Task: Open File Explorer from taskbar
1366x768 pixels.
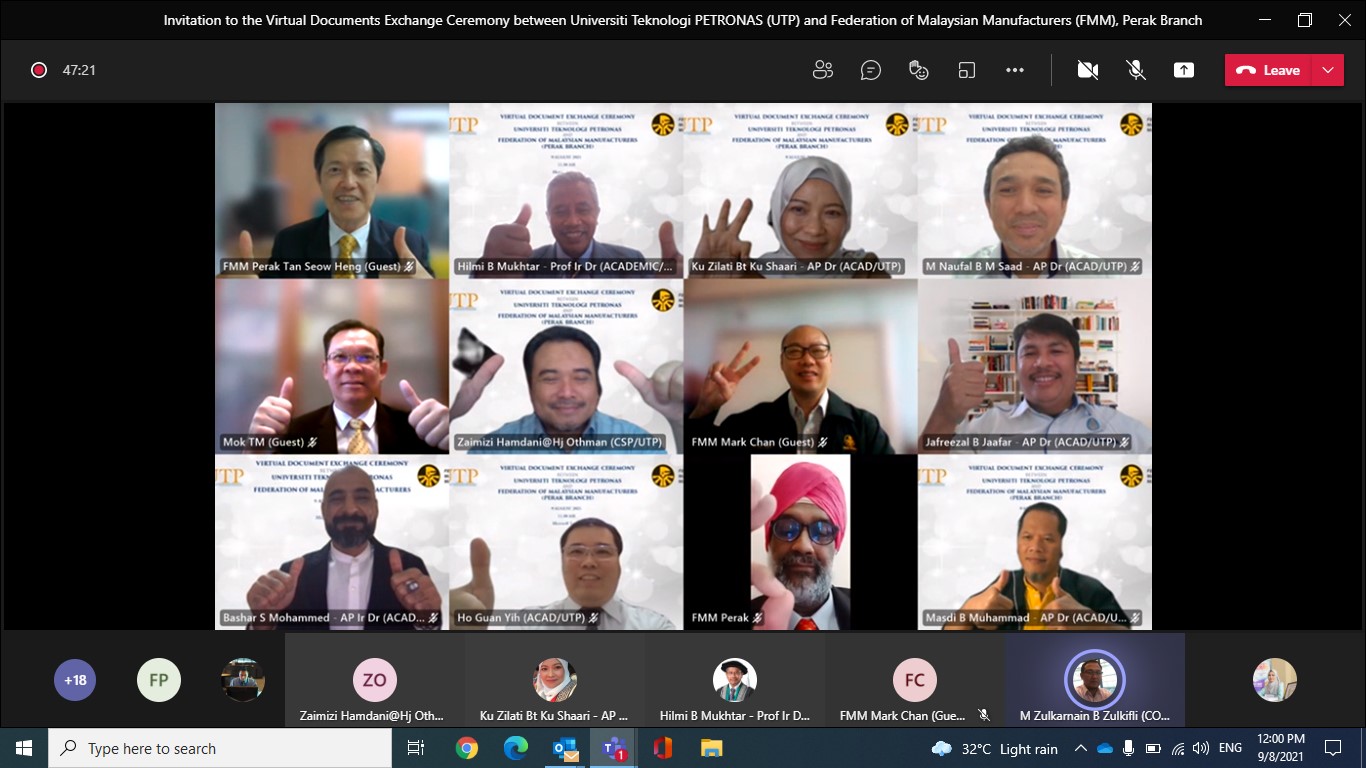Action: 711,748
